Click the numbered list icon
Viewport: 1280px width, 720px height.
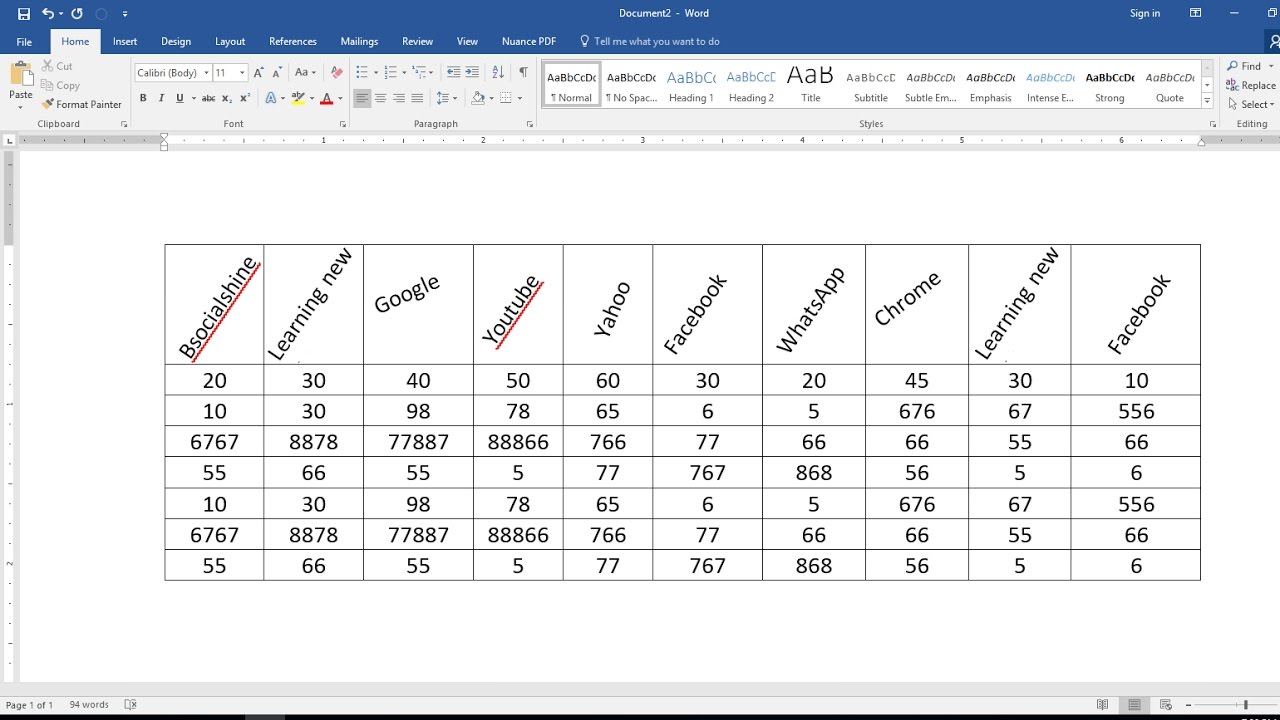click(390, 72)
